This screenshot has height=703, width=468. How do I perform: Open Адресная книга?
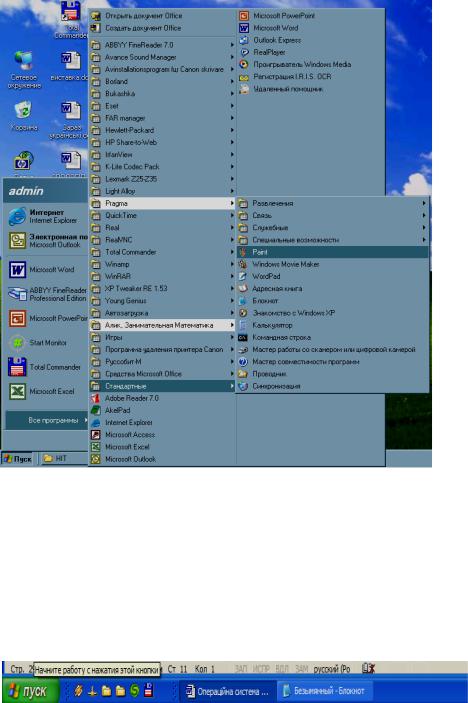[332, 288]
